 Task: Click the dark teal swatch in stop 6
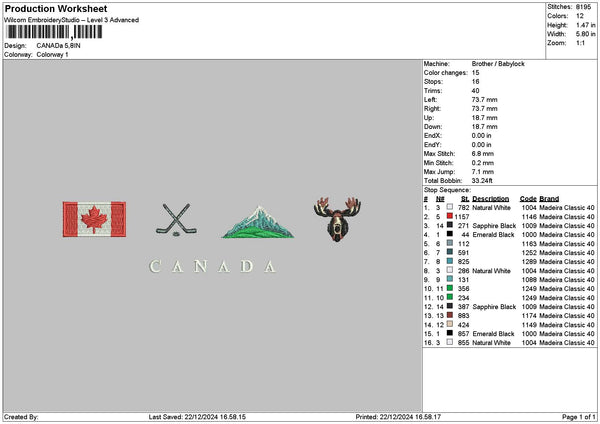450,252
